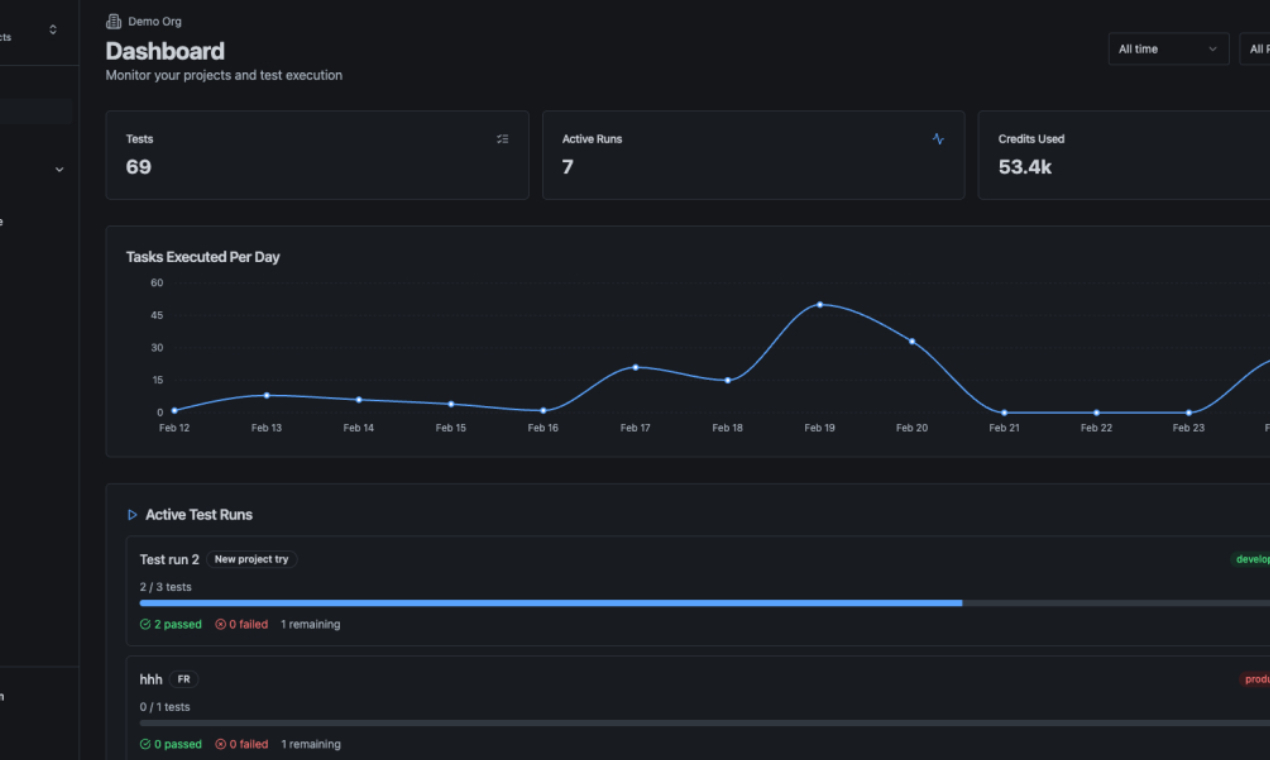This screenshot has height=760, width=1270.
Task: Open the hhh test run
Action: click(x=151, y=680)
